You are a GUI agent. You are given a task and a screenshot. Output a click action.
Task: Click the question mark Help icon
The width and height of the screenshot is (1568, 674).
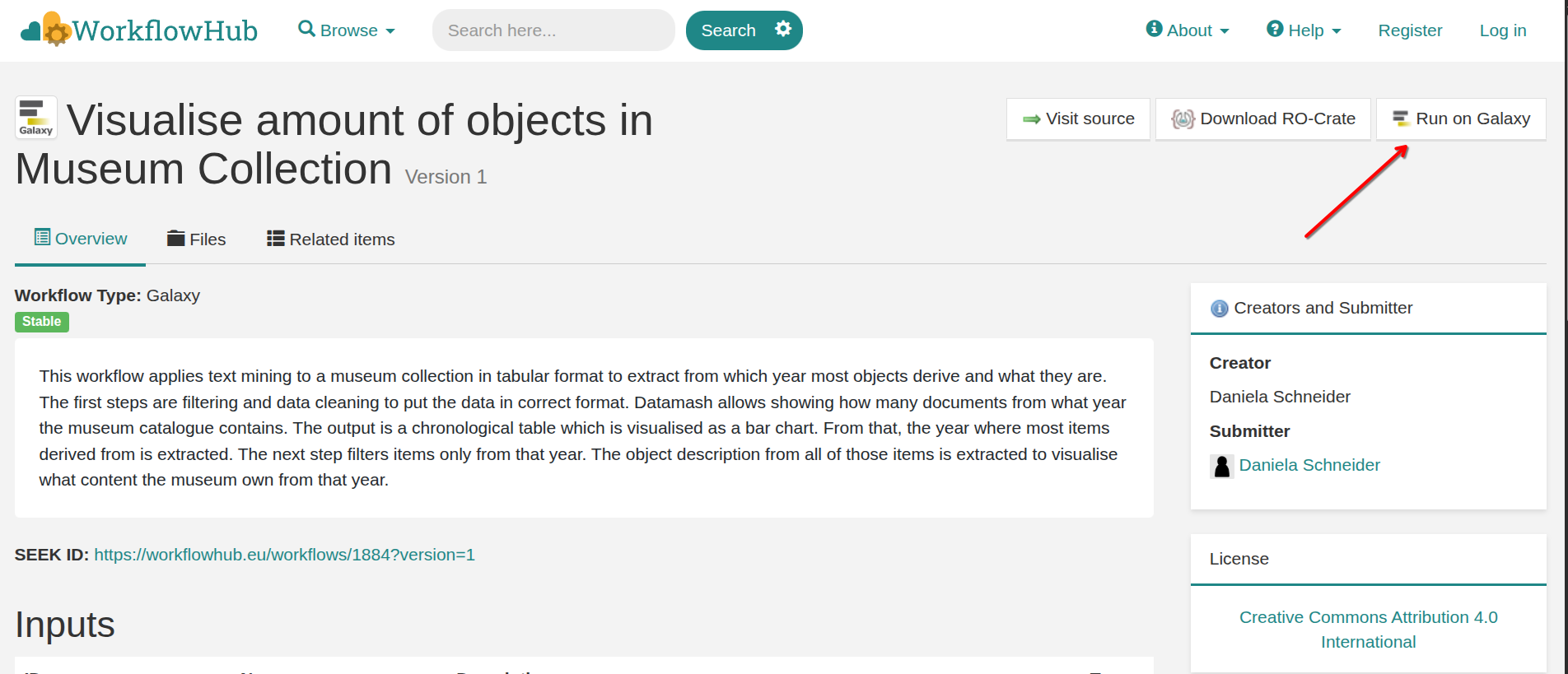pos(1275,29)
